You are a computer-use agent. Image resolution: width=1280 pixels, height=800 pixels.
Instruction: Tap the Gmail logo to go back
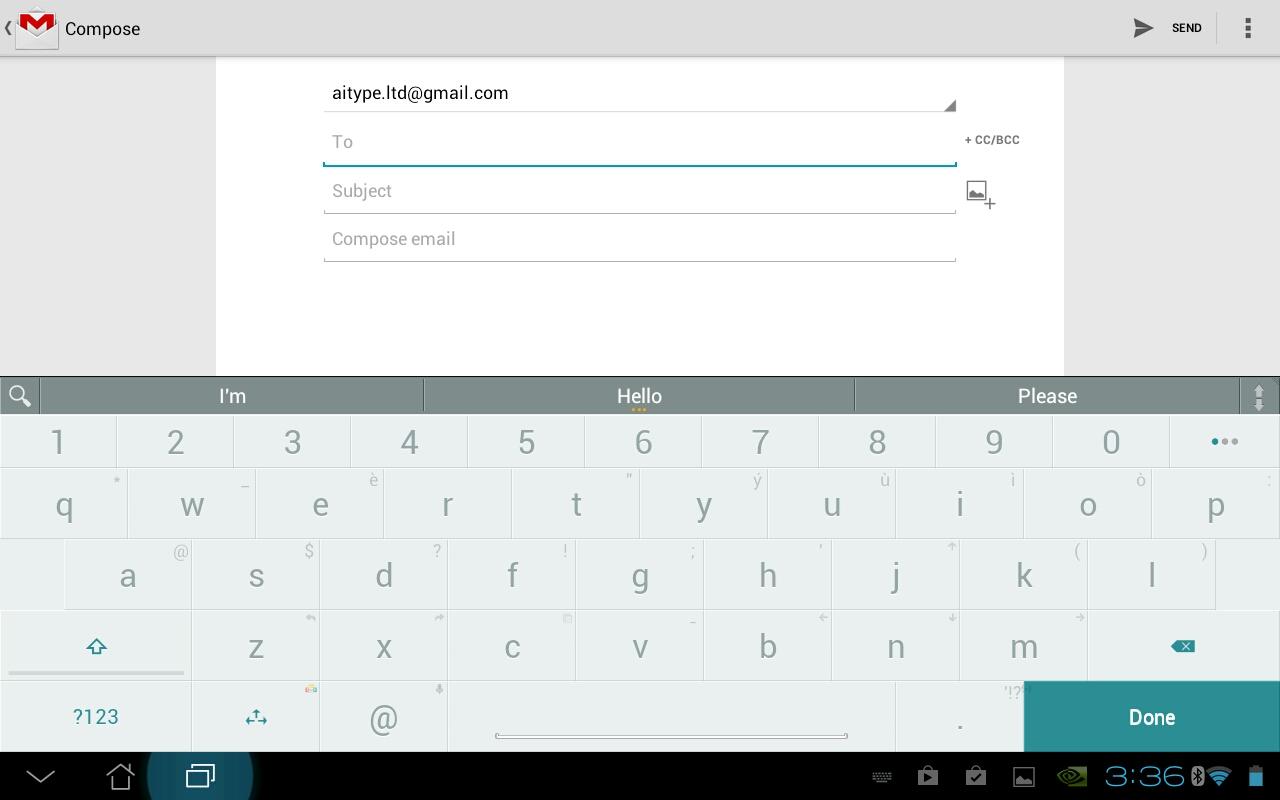tap(37, 26)
